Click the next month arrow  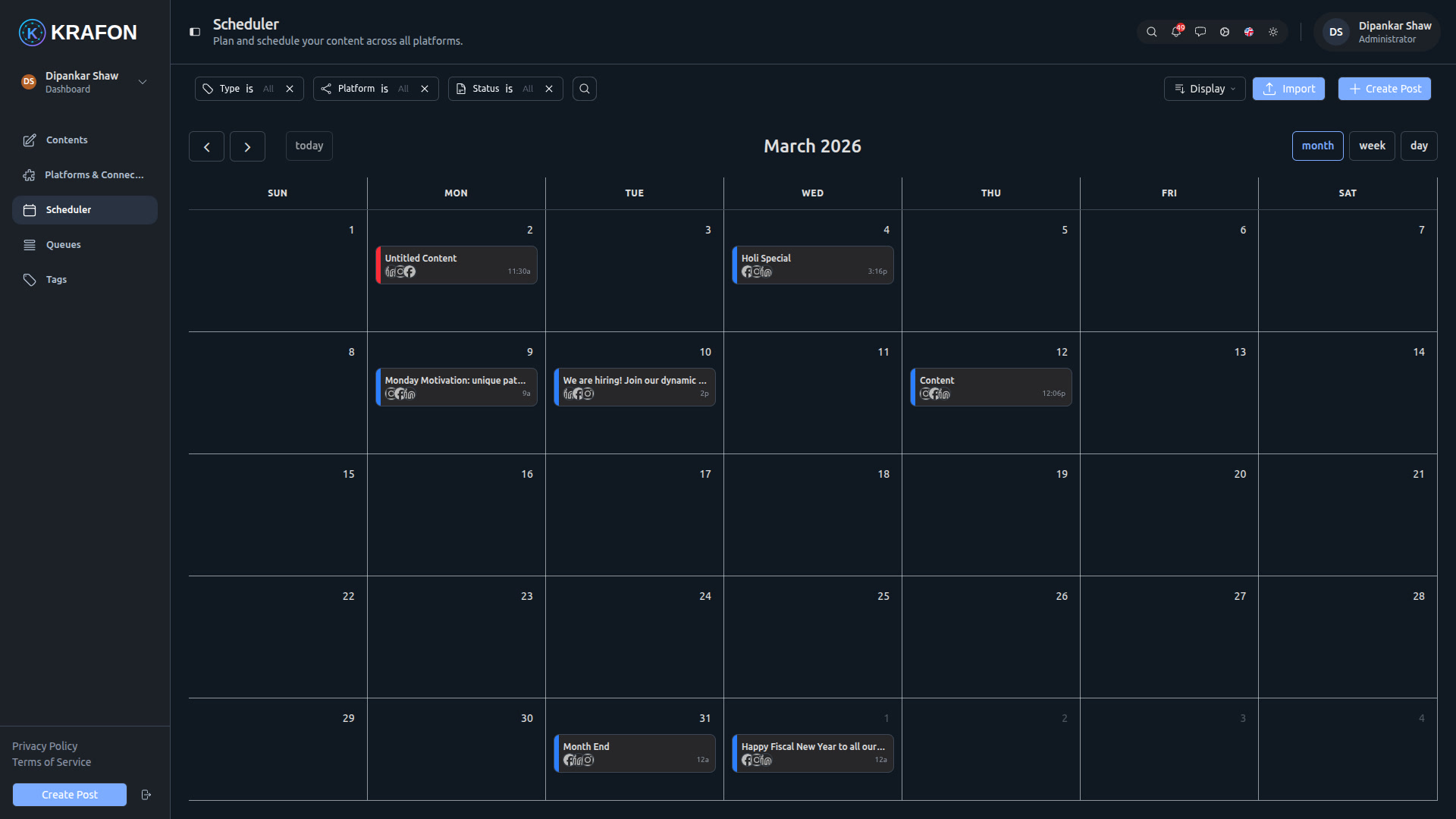point(247,146)
